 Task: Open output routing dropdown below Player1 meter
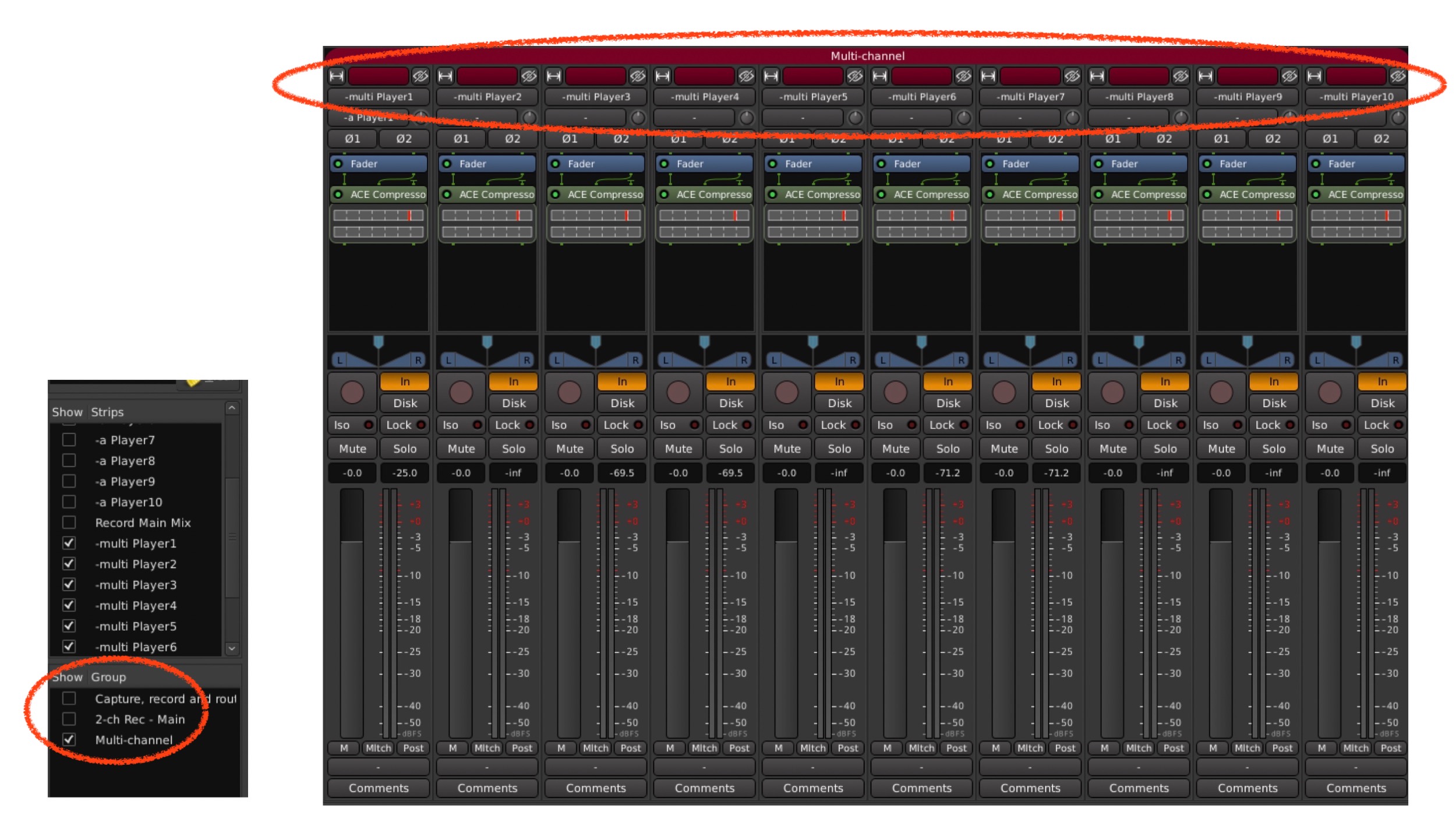(379, 767)
